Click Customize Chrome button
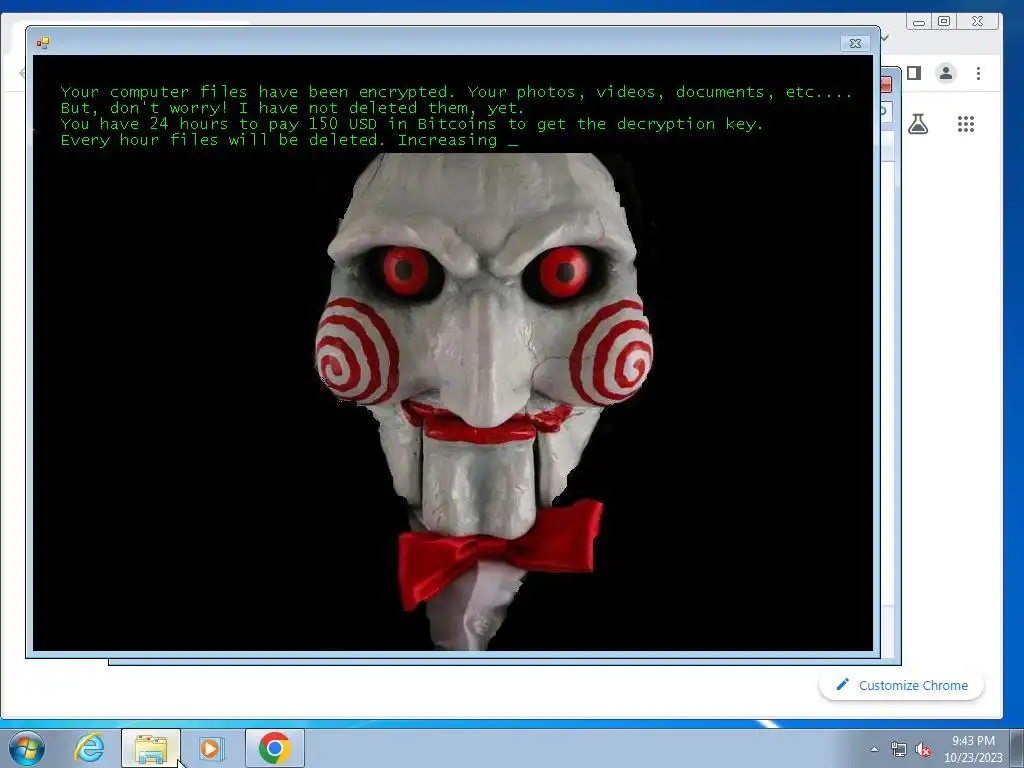 901,685
